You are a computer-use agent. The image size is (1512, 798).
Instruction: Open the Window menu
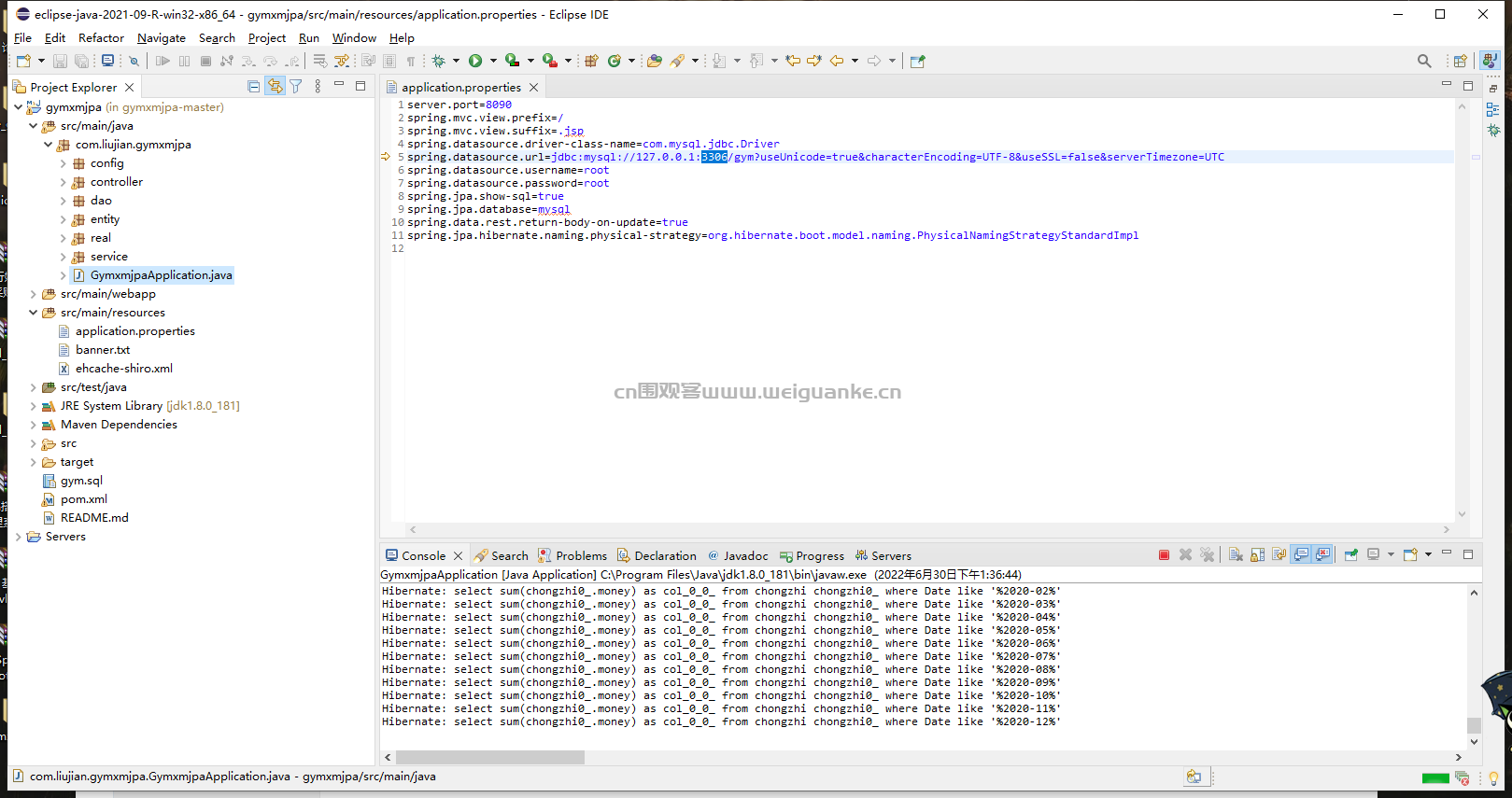click(x=354, y=38)
